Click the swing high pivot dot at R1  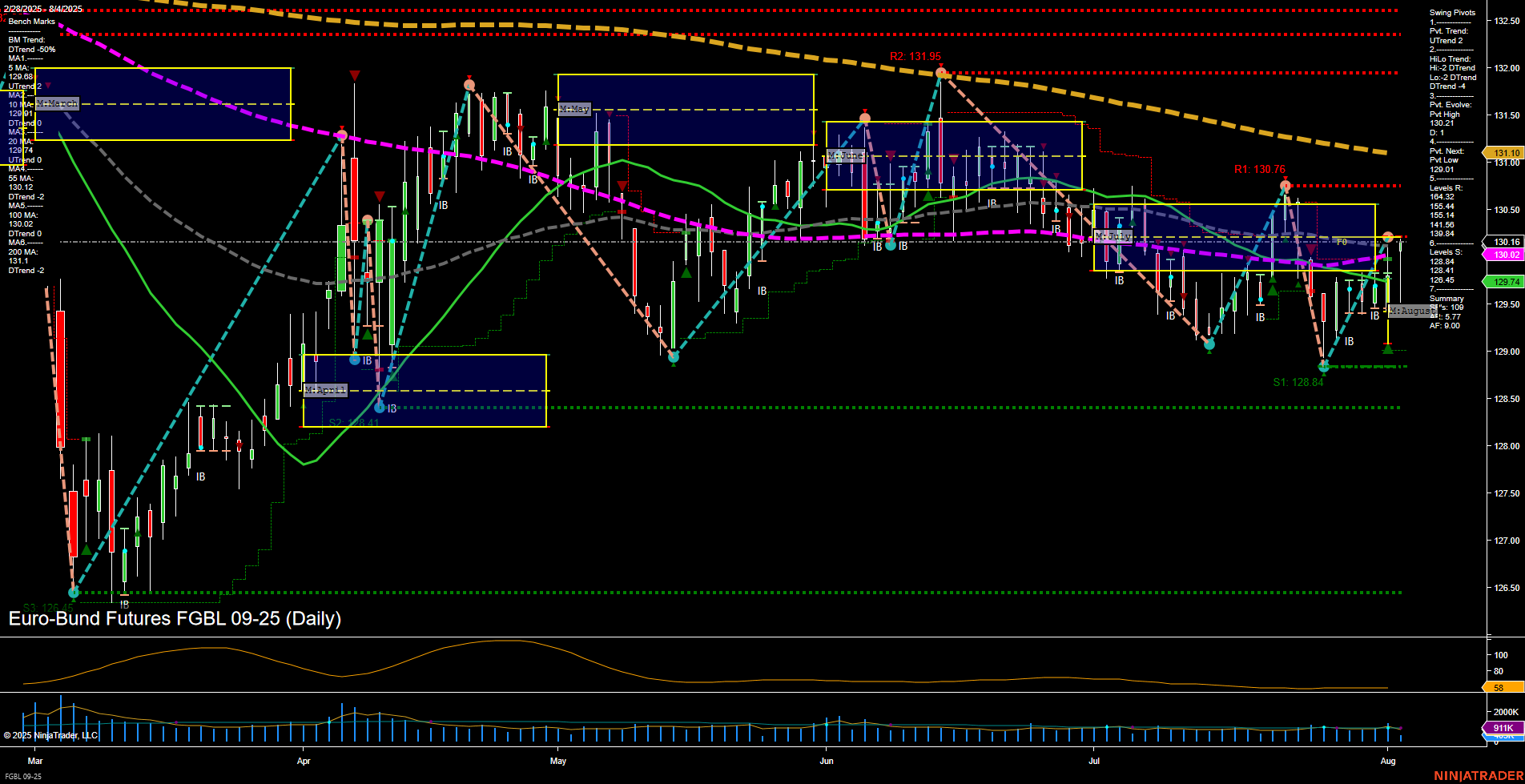tap(1286, 186)
